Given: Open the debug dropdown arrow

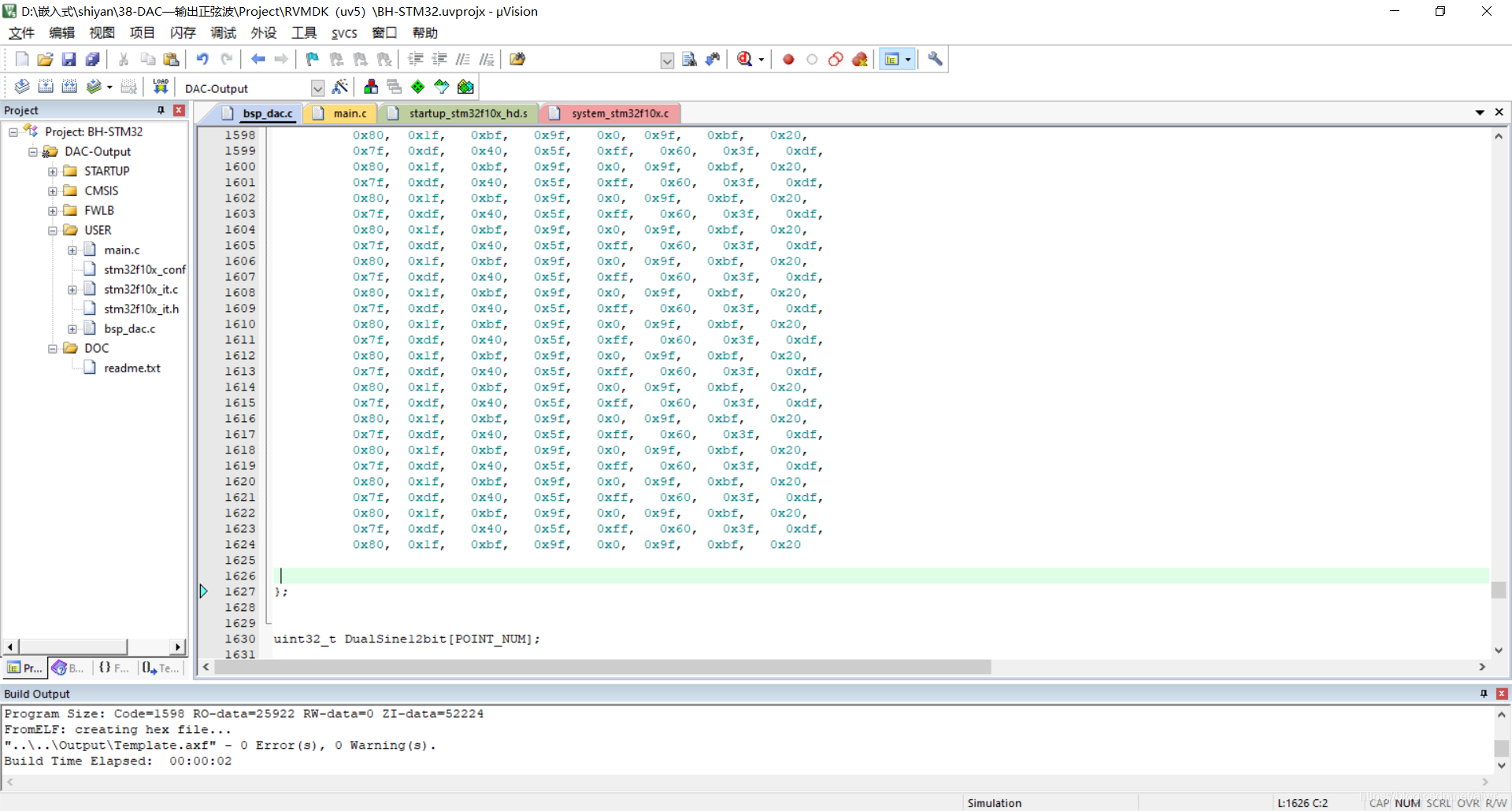Looking at the screenshot, I should click(761, 60).
